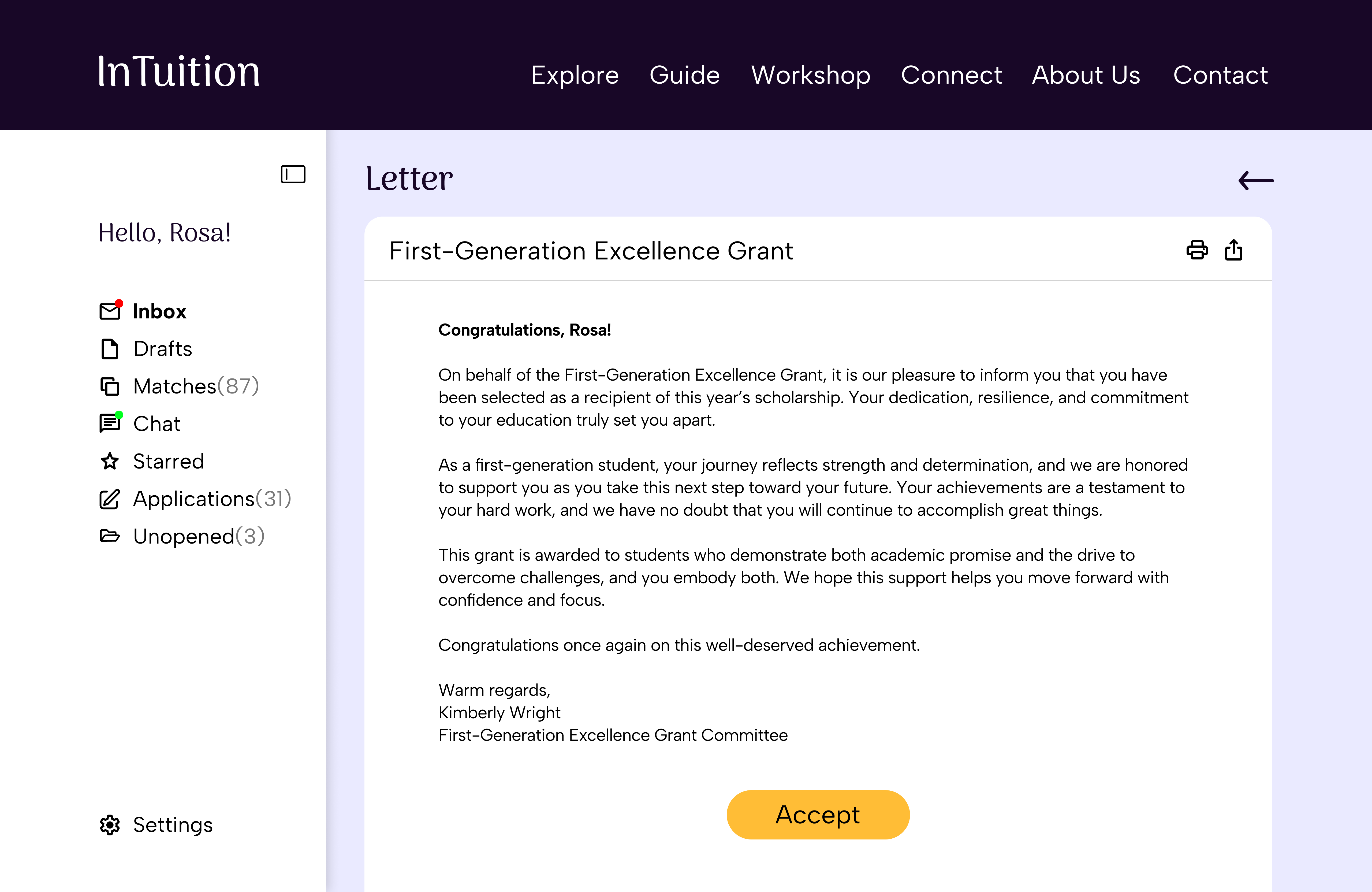Show Starred items

pos(168,461)
